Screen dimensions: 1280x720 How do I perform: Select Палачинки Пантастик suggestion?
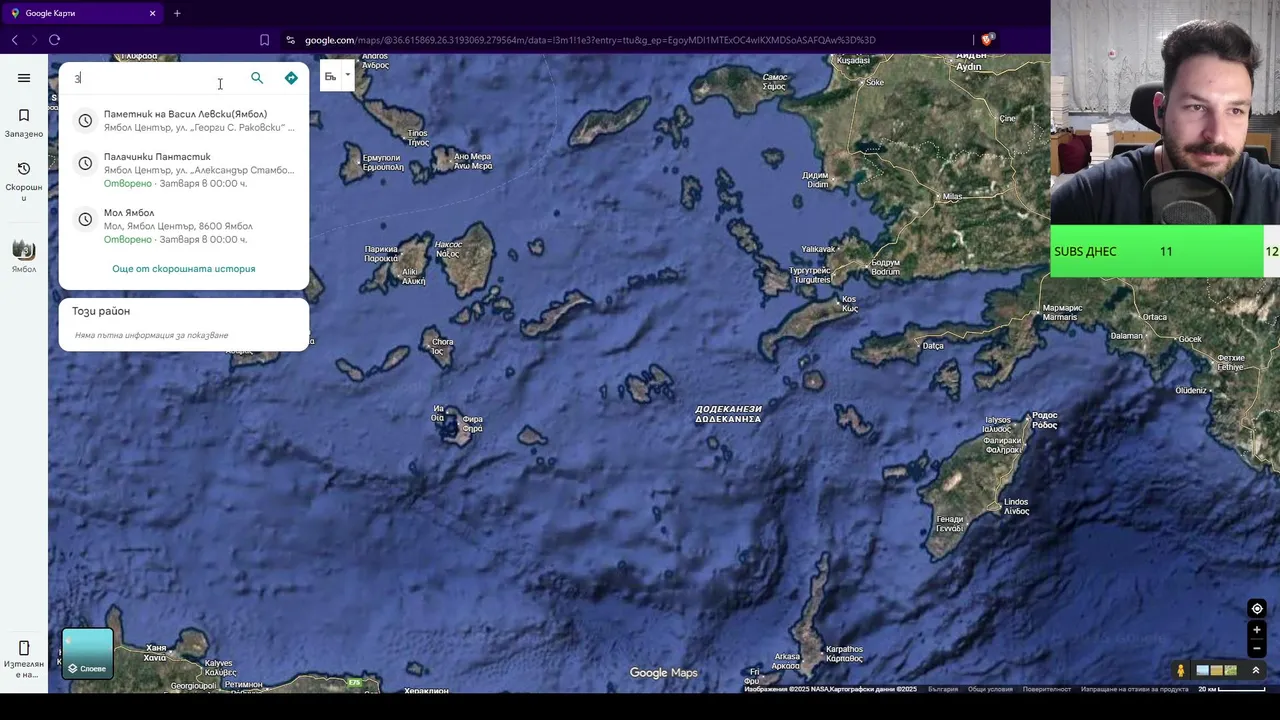pyautogui.click(x=184, y=170)
